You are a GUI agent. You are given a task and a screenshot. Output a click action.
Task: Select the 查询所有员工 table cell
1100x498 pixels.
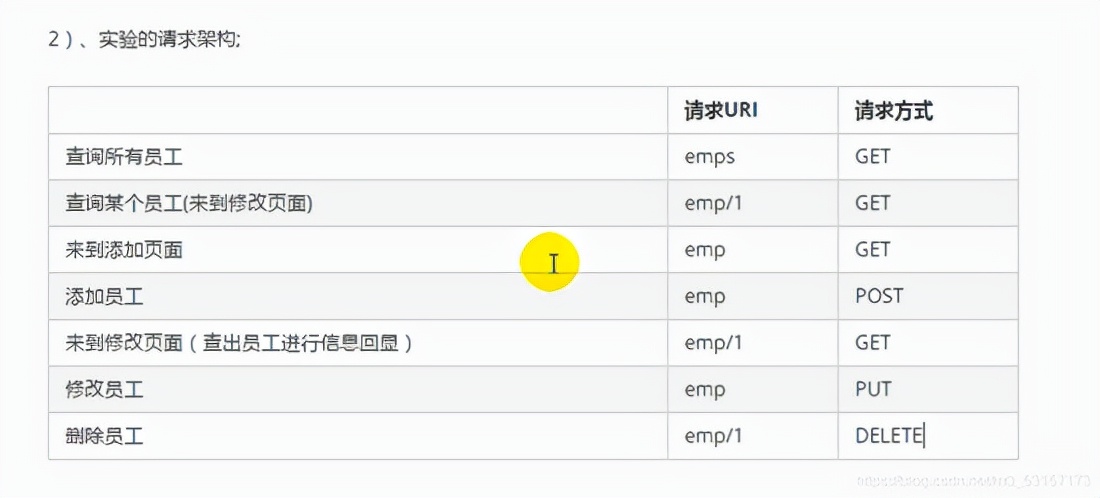[x=124, y=157]
